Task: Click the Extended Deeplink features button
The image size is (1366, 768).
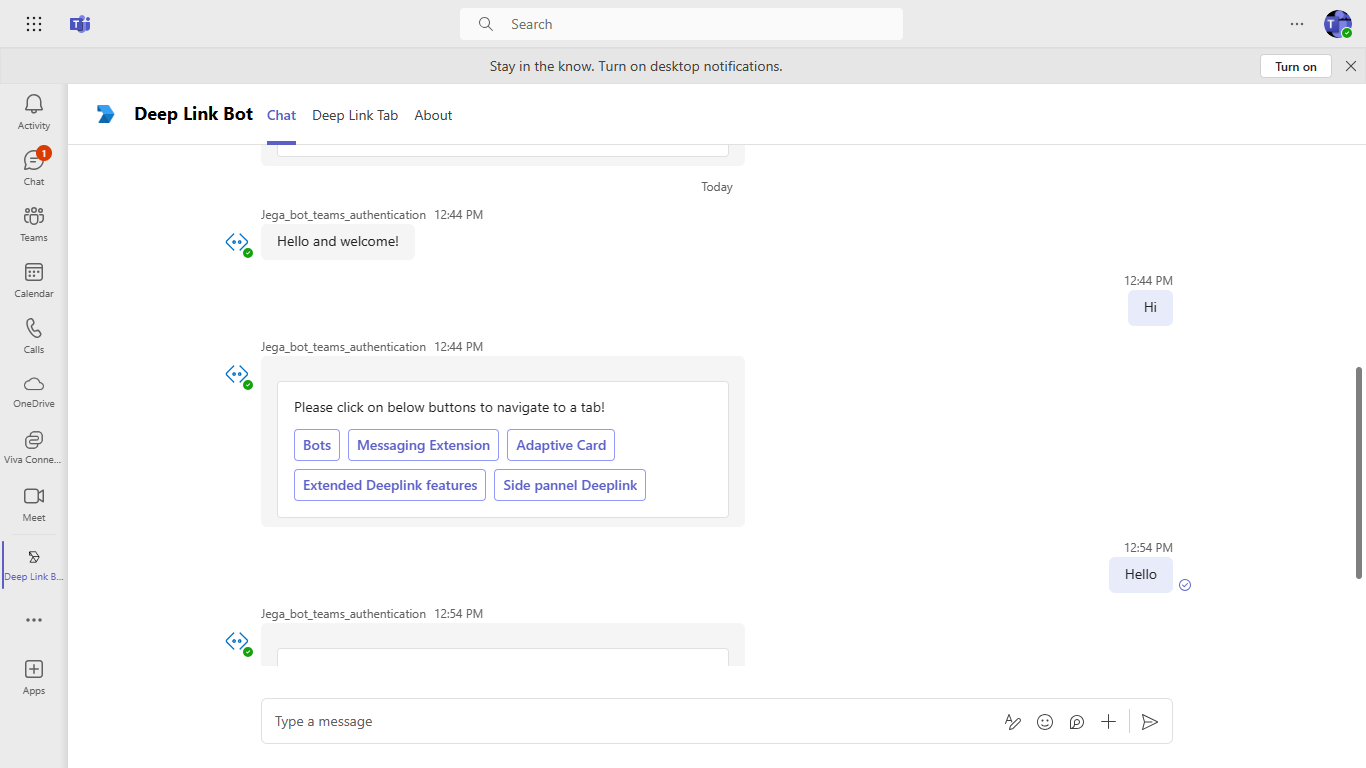Action: coord(390,485)
